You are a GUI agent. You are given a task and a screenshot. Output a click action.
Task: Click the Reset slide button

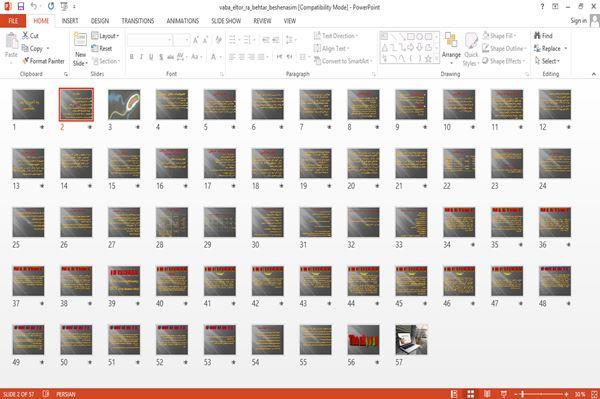(x=102, y=48)
